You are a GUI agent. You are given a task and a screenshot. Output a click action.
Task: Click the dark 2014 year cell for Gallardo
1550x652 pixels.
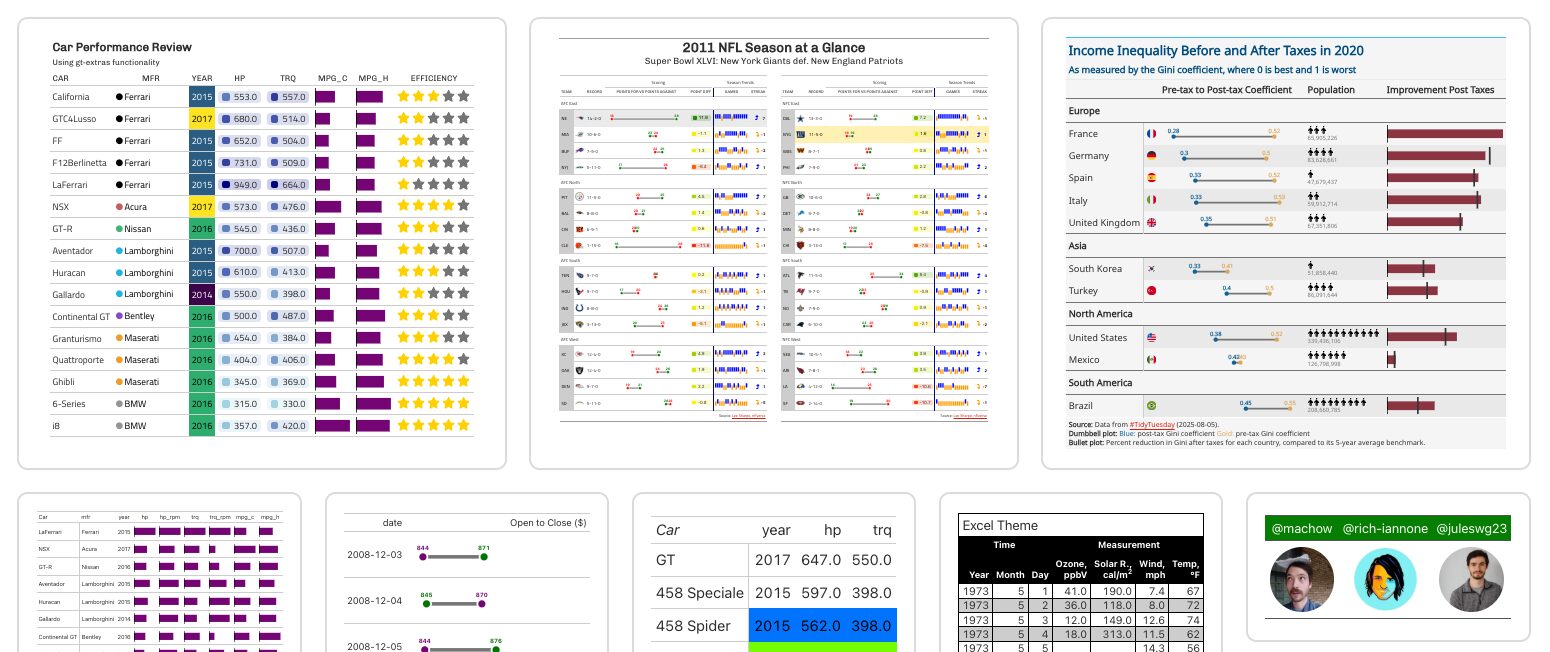202,295
